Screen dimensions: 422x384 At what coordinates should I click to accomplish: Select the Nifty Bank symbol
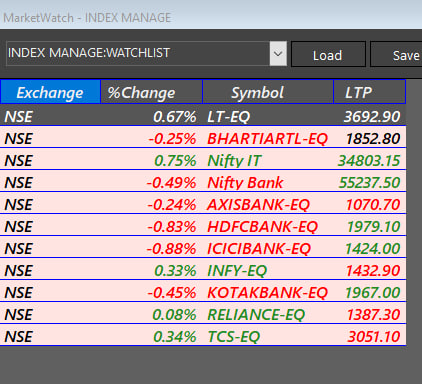pyautogui.click(x=245, y=183)
